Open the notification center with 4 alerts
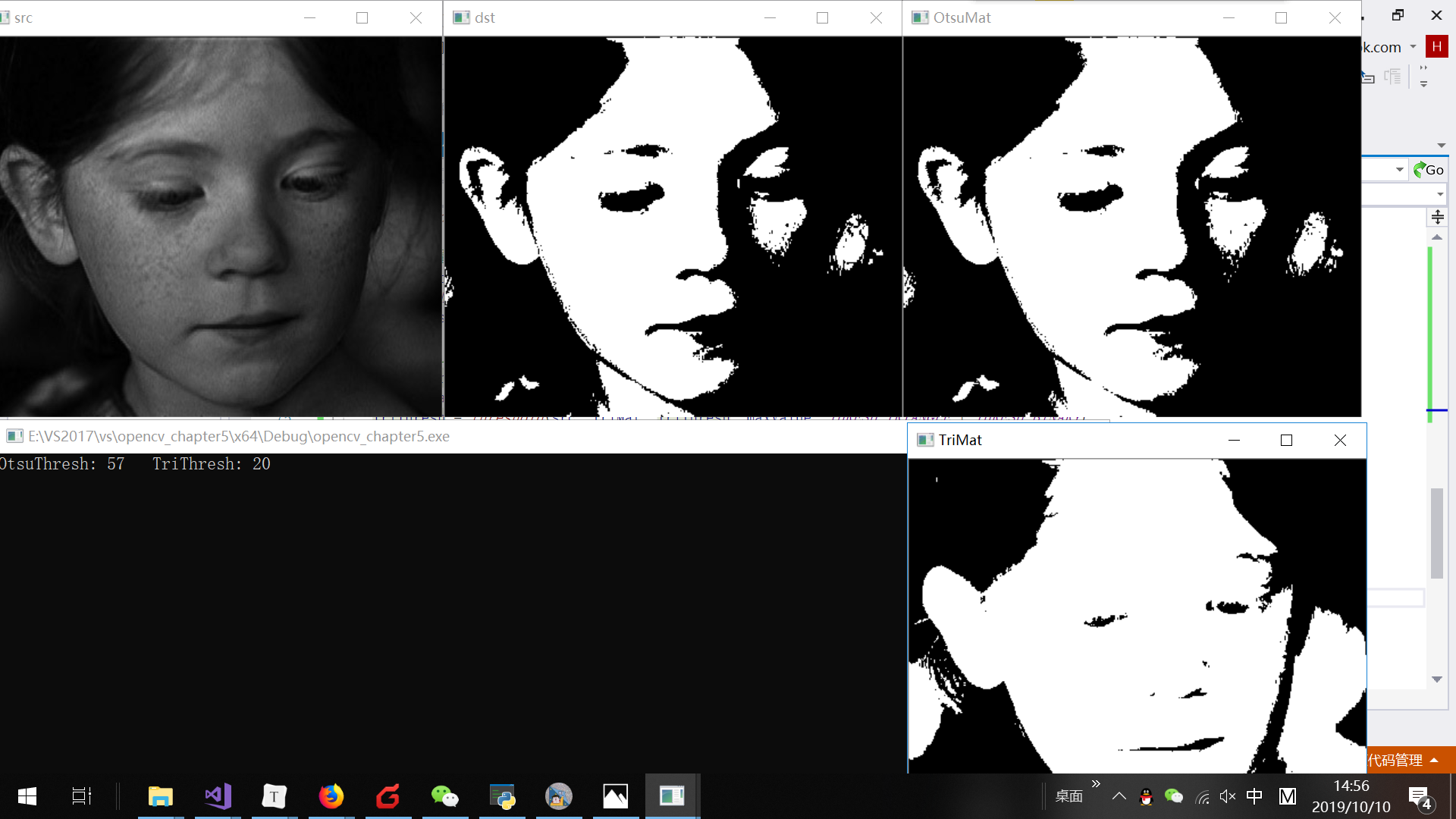1456x819 pixels. (x=1420, y=797)
